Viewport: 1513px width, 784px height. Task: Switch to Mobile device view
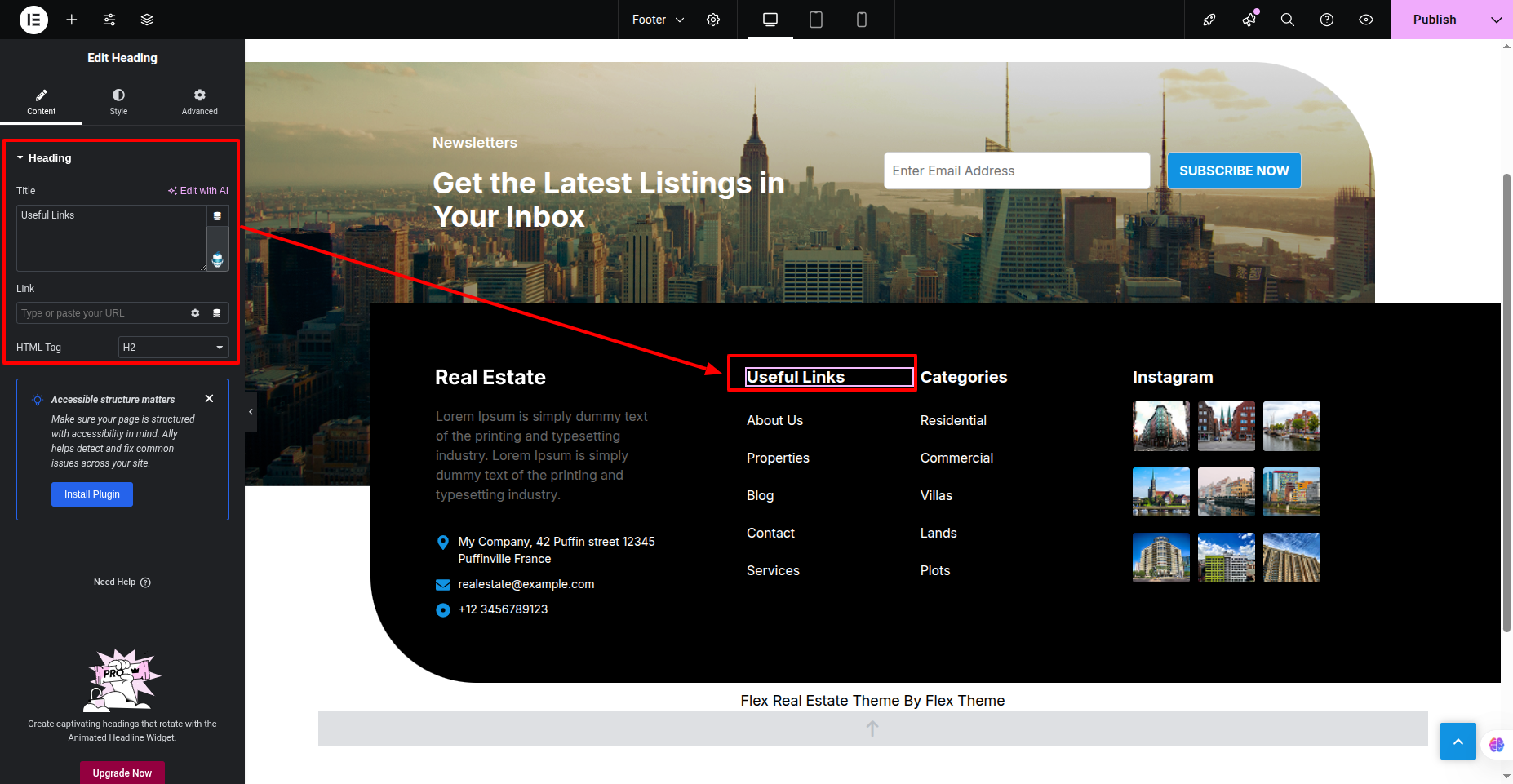click(x=861, y=20)
